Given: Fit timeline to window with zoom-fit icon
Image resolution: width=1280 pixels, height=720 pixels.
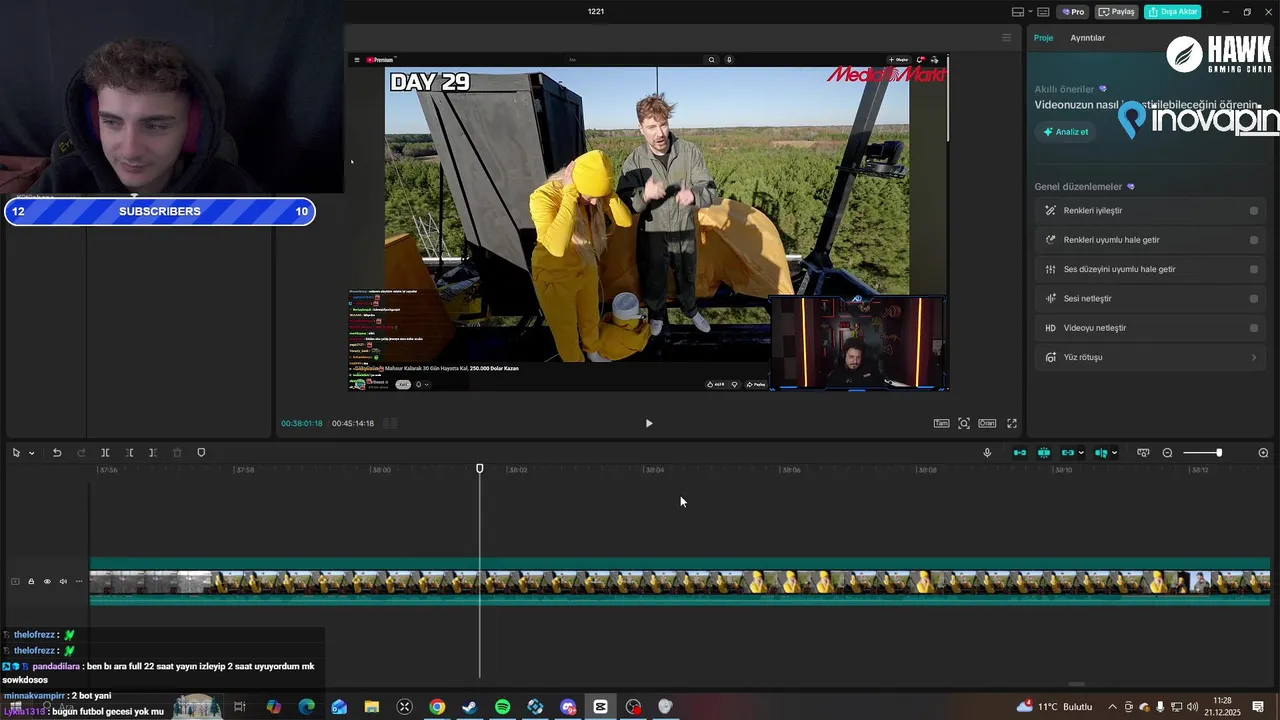Looking at the screenshot, I should coord(1143,453).
